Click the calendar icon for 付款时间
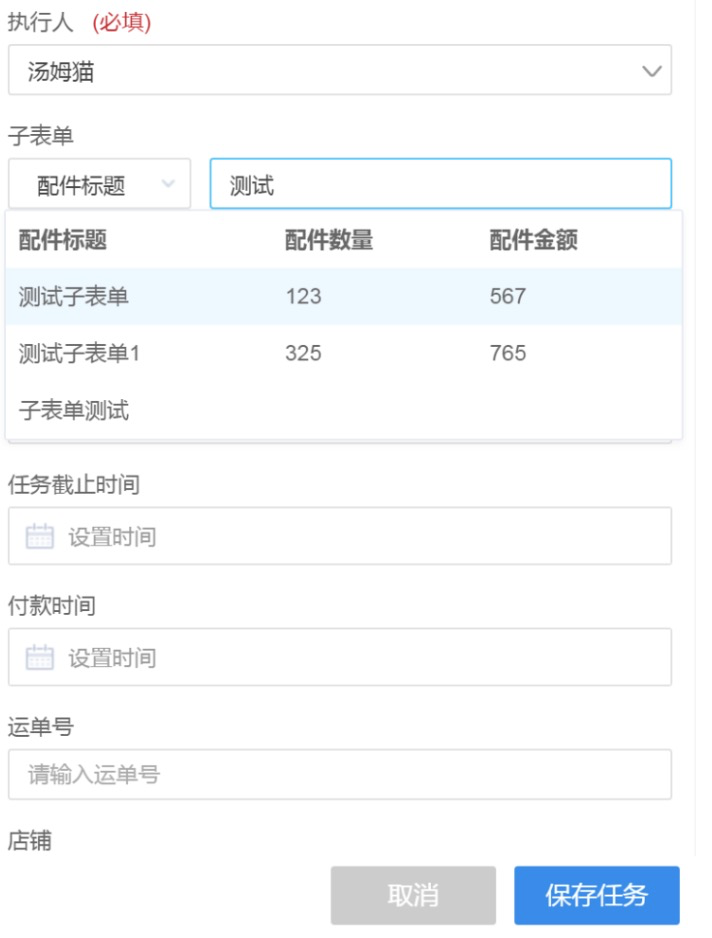 click(x=39, y=658)
